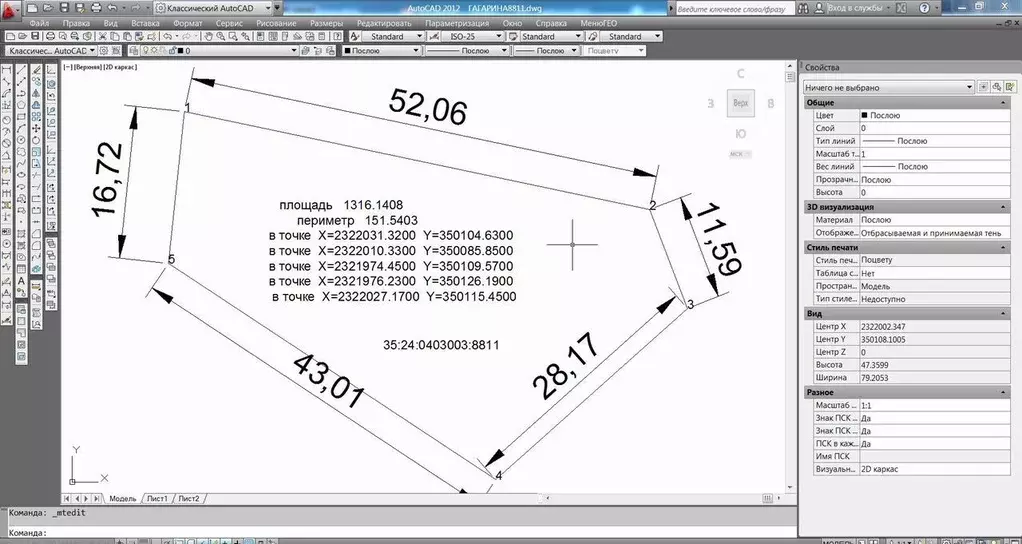Click the Open icon in quick access toolbar
The image size is (1022, 544).
point(48,8)
